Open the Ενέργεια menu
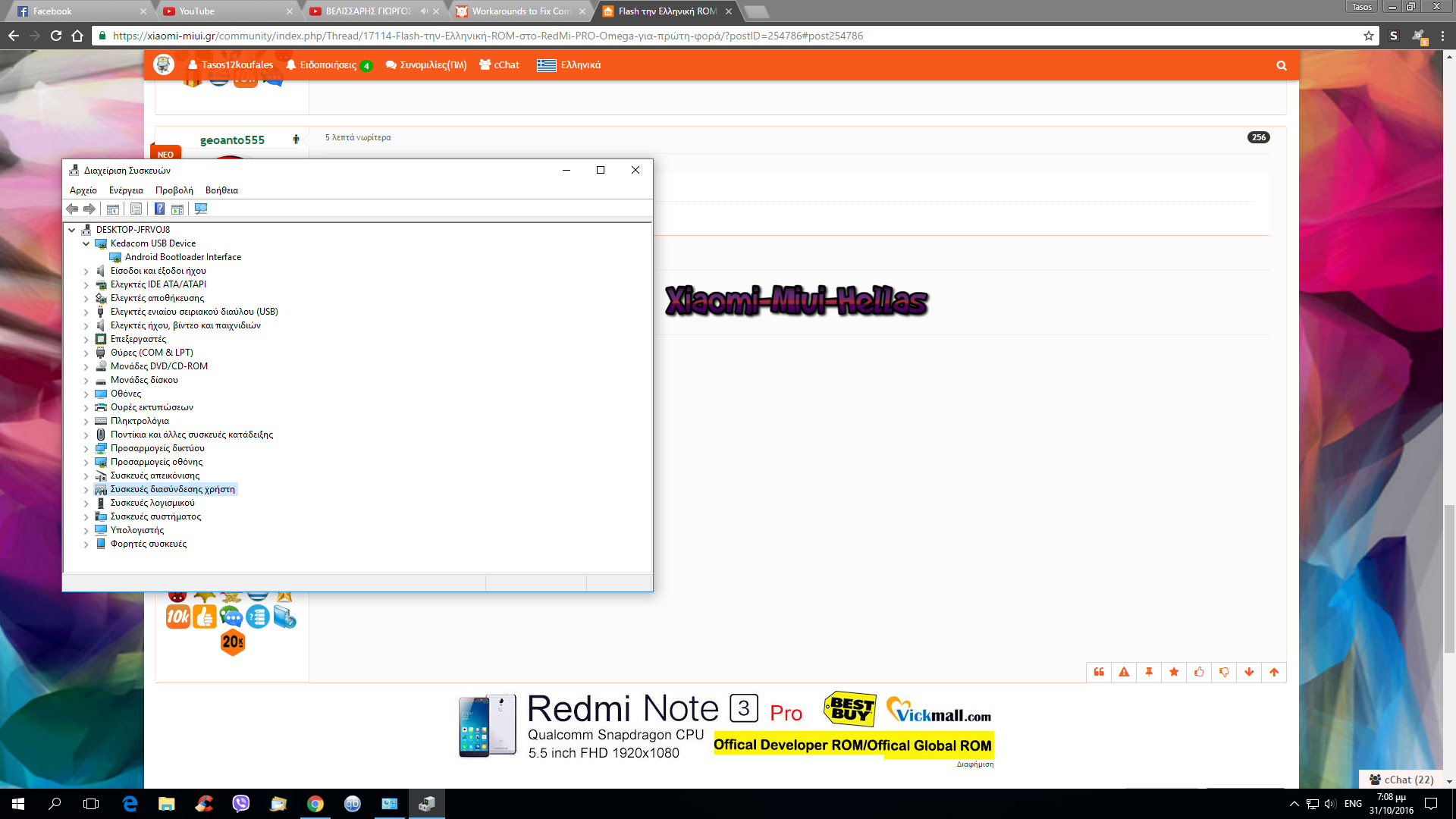 (x=126, y=190)
